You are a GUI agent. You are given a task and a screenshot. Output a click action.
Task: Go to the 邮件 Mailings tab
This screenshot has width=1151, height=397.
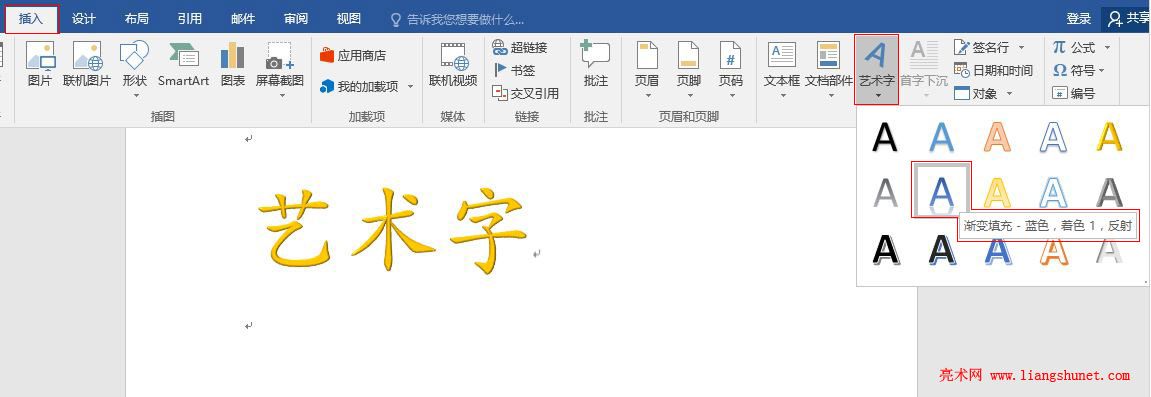[x=242, y=18]
